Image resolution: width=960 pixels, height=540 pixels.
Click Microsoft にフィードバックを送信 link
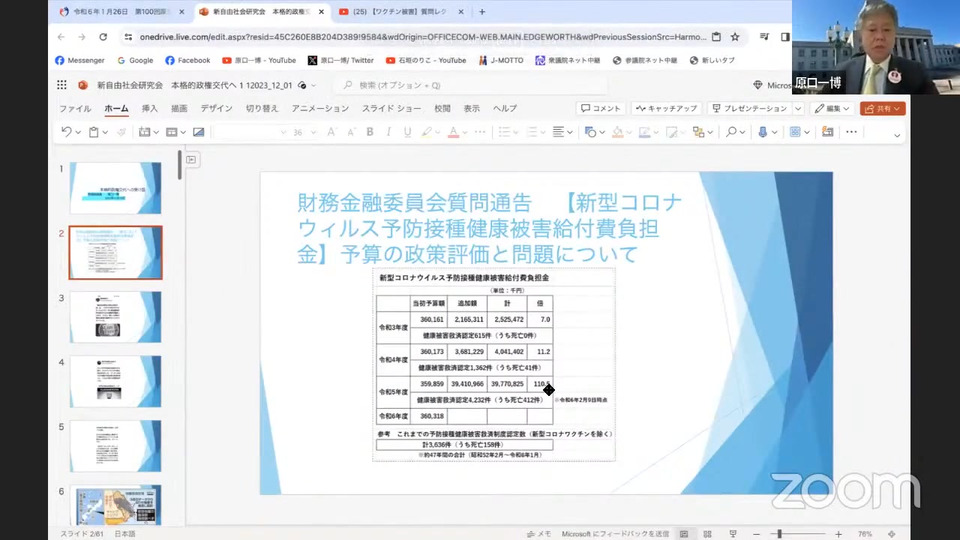click(x=615, y=534)
